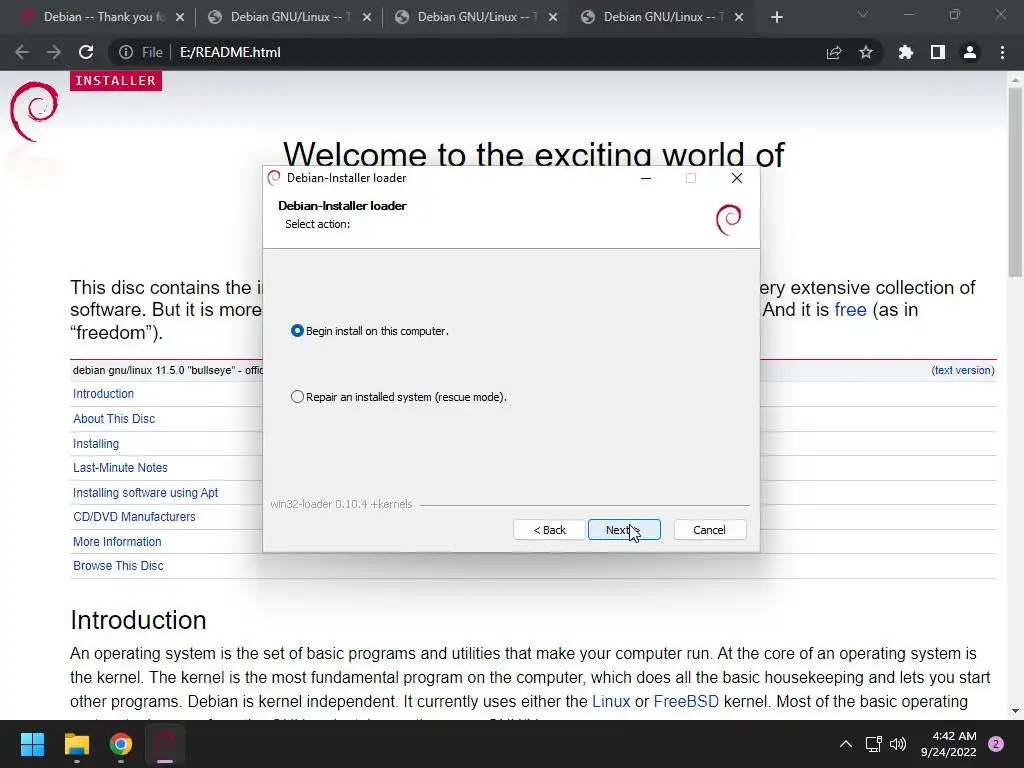Open the tab search dropdown arrow
The image size is (1024, 768).
point(863,14)
